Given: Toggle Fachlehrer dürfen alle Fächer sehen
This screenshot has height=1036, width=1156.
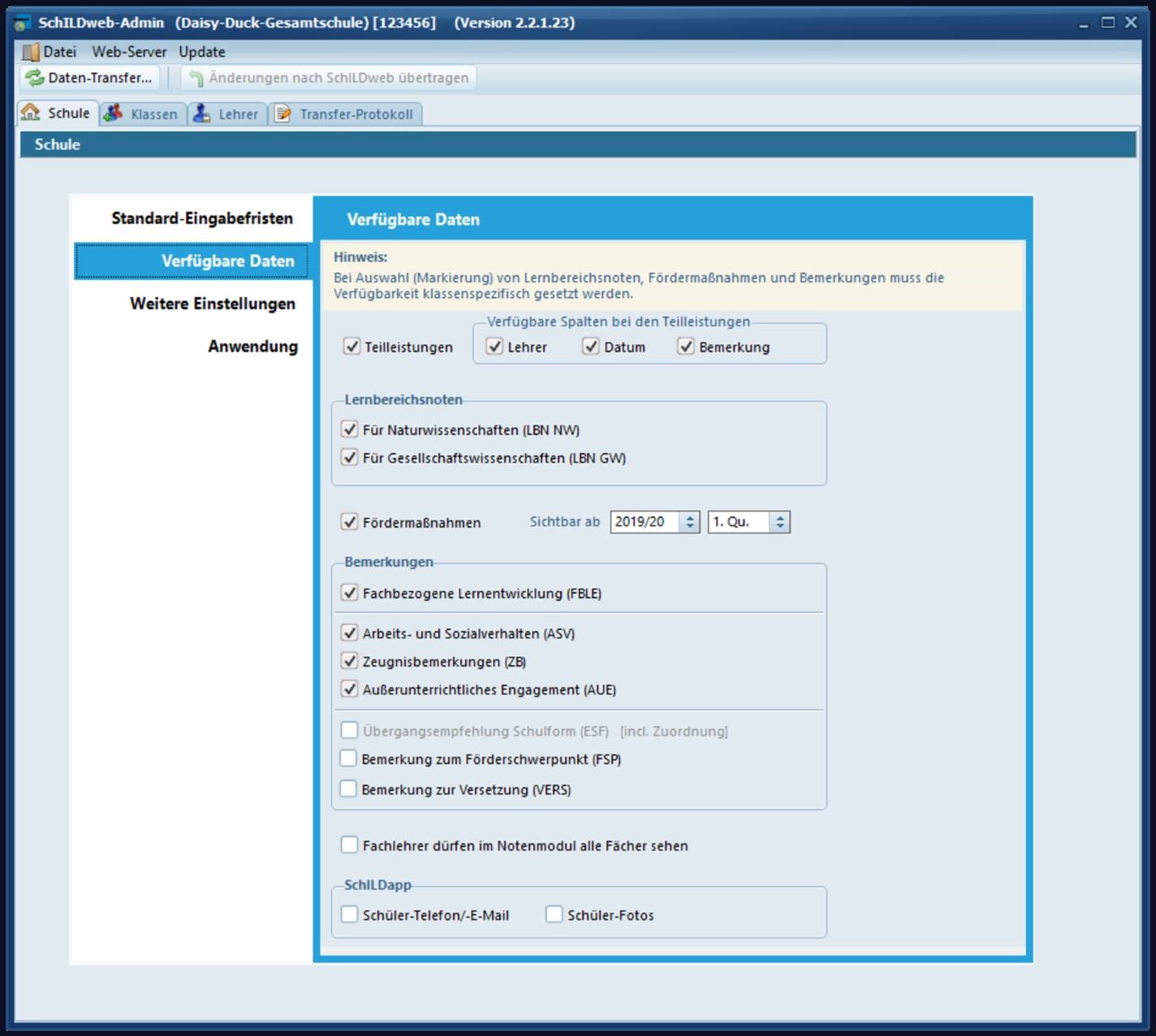Looking at the screenshot, I should click(350, 845).
